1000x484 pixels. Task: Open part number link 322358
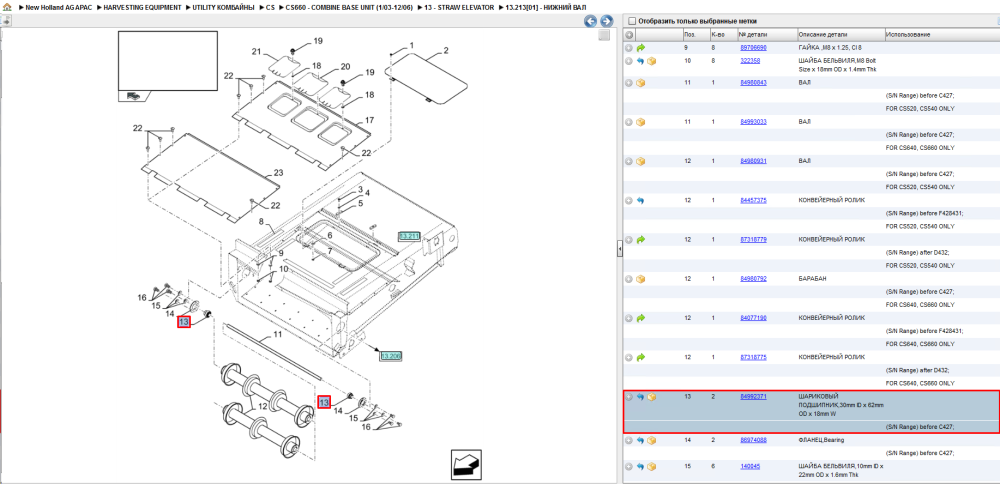(750, 61)
